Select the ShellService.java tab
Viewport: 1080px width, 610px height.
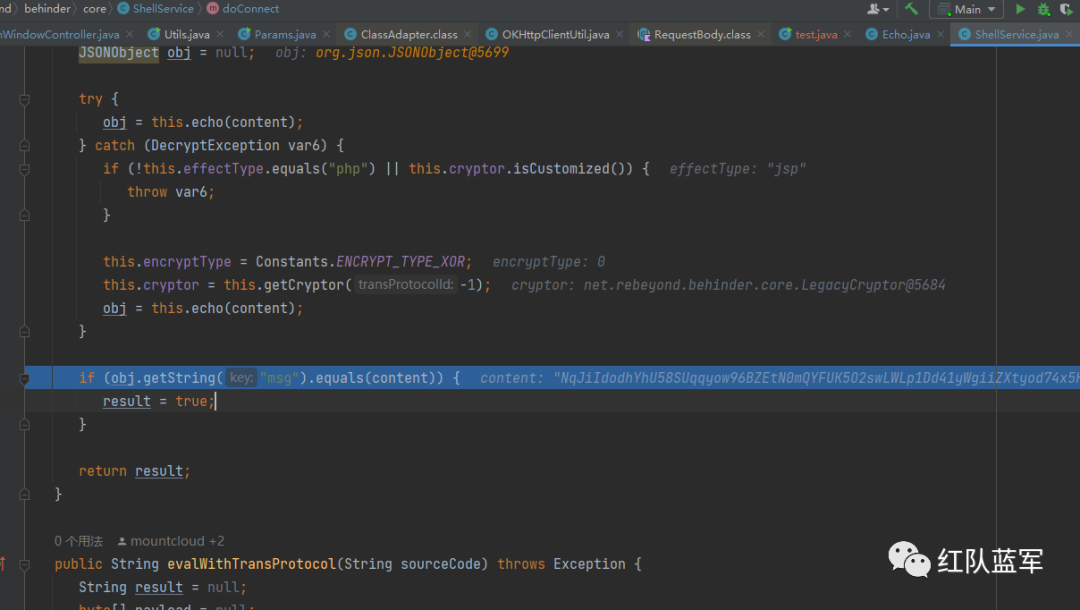point(1017,34)
